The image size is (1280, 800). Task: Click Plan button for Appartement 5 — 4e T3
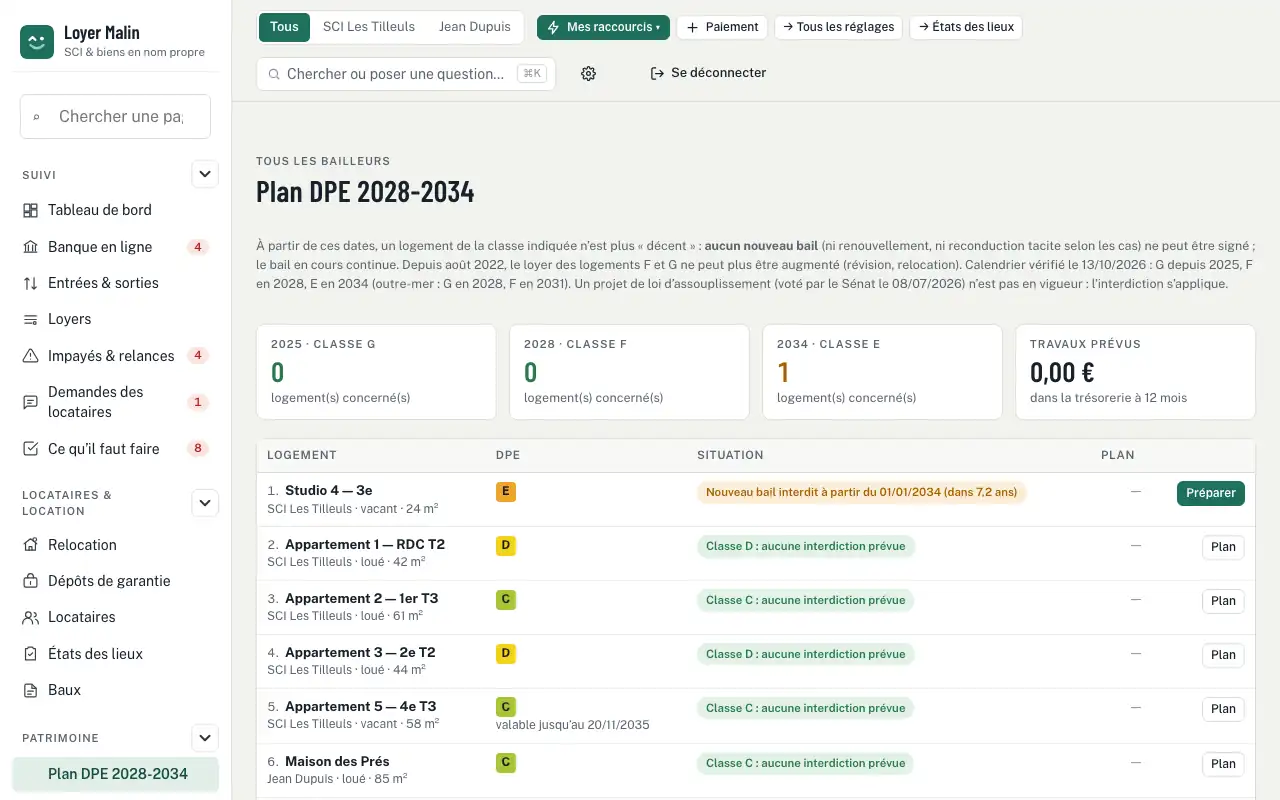coord(1223,709)
